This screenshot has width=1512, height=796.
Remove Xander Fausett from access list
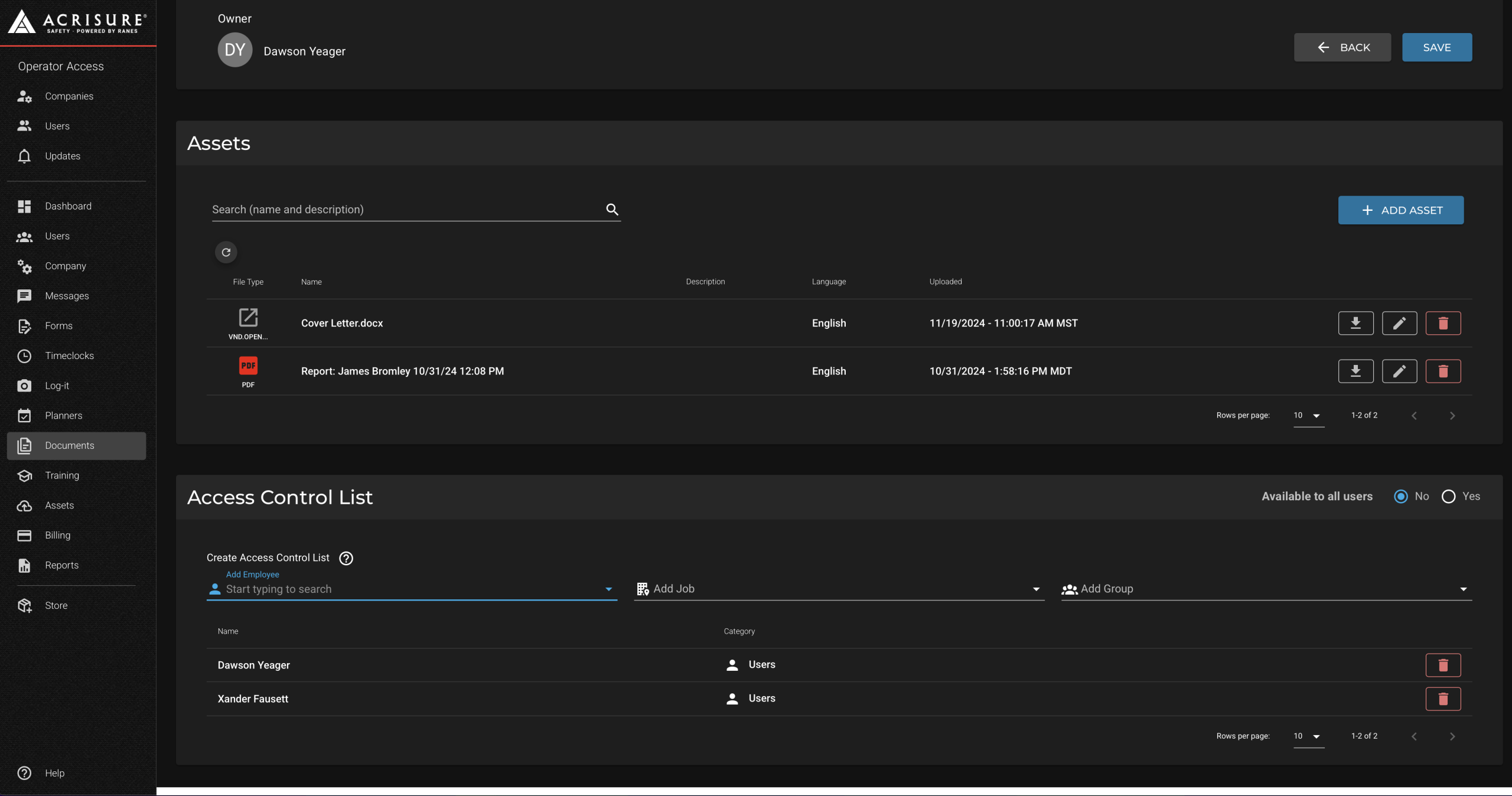coord(1443,699)
